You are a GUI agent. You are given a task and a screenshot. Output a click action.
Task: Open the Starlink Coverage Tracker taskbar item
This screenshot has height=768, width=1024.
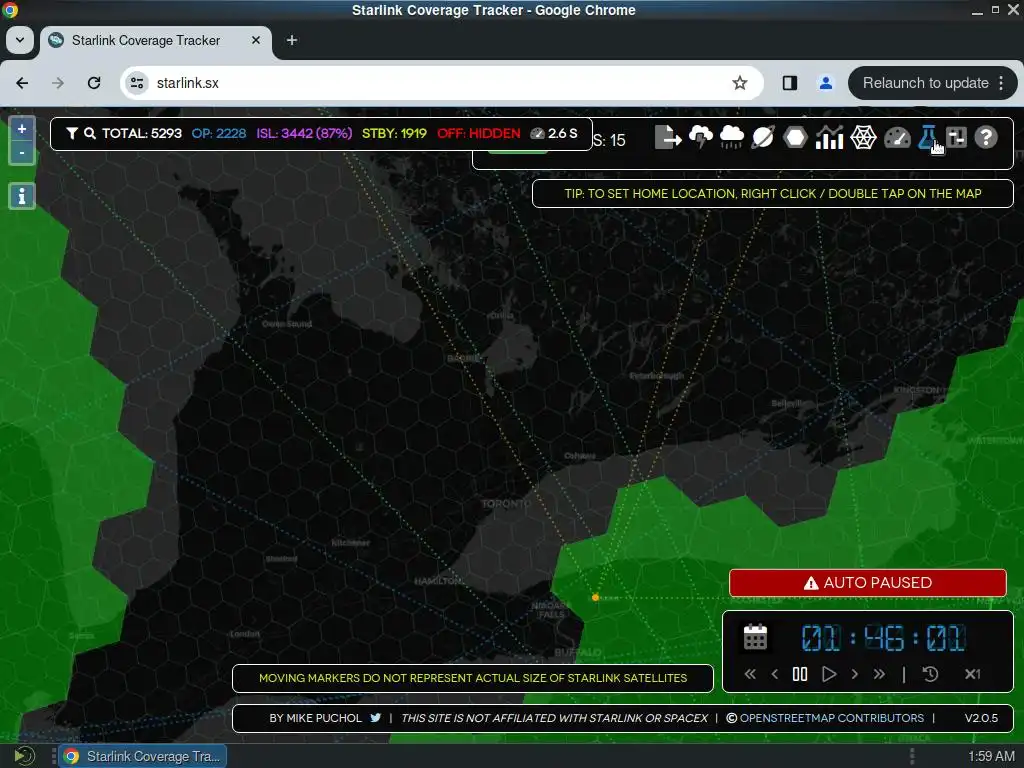pos(143,756)
